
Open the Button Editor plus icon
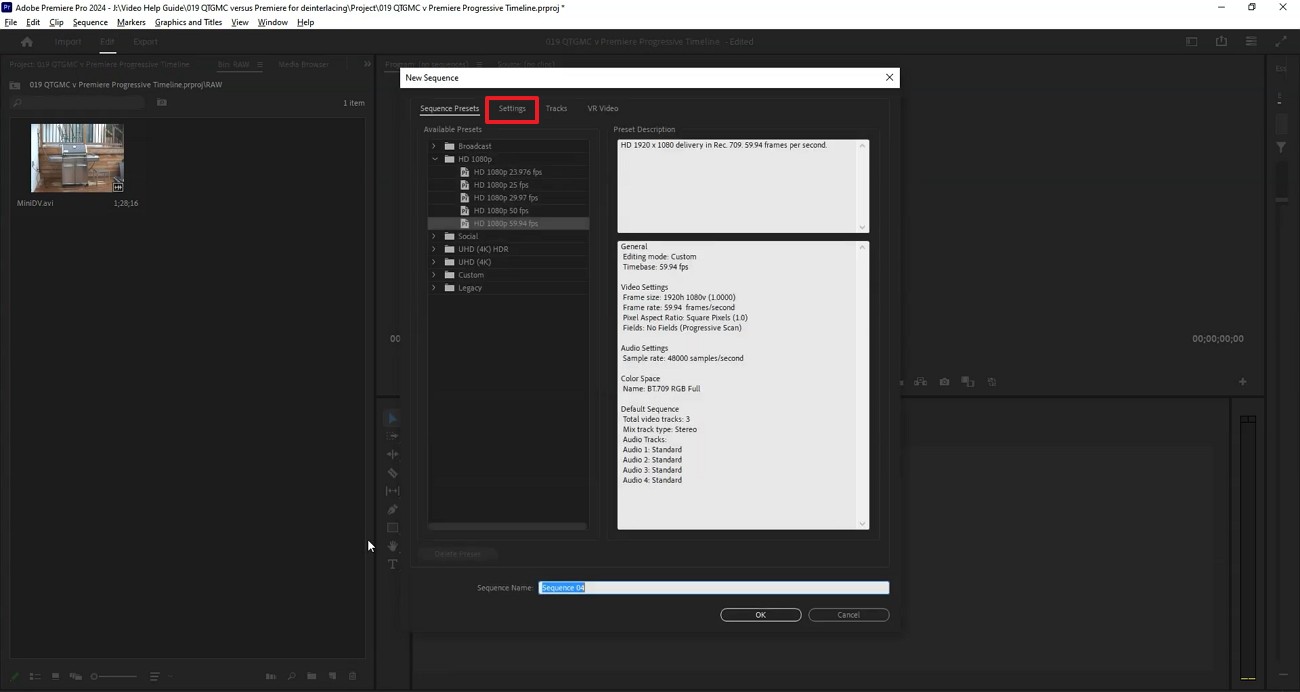[1243, 382]
